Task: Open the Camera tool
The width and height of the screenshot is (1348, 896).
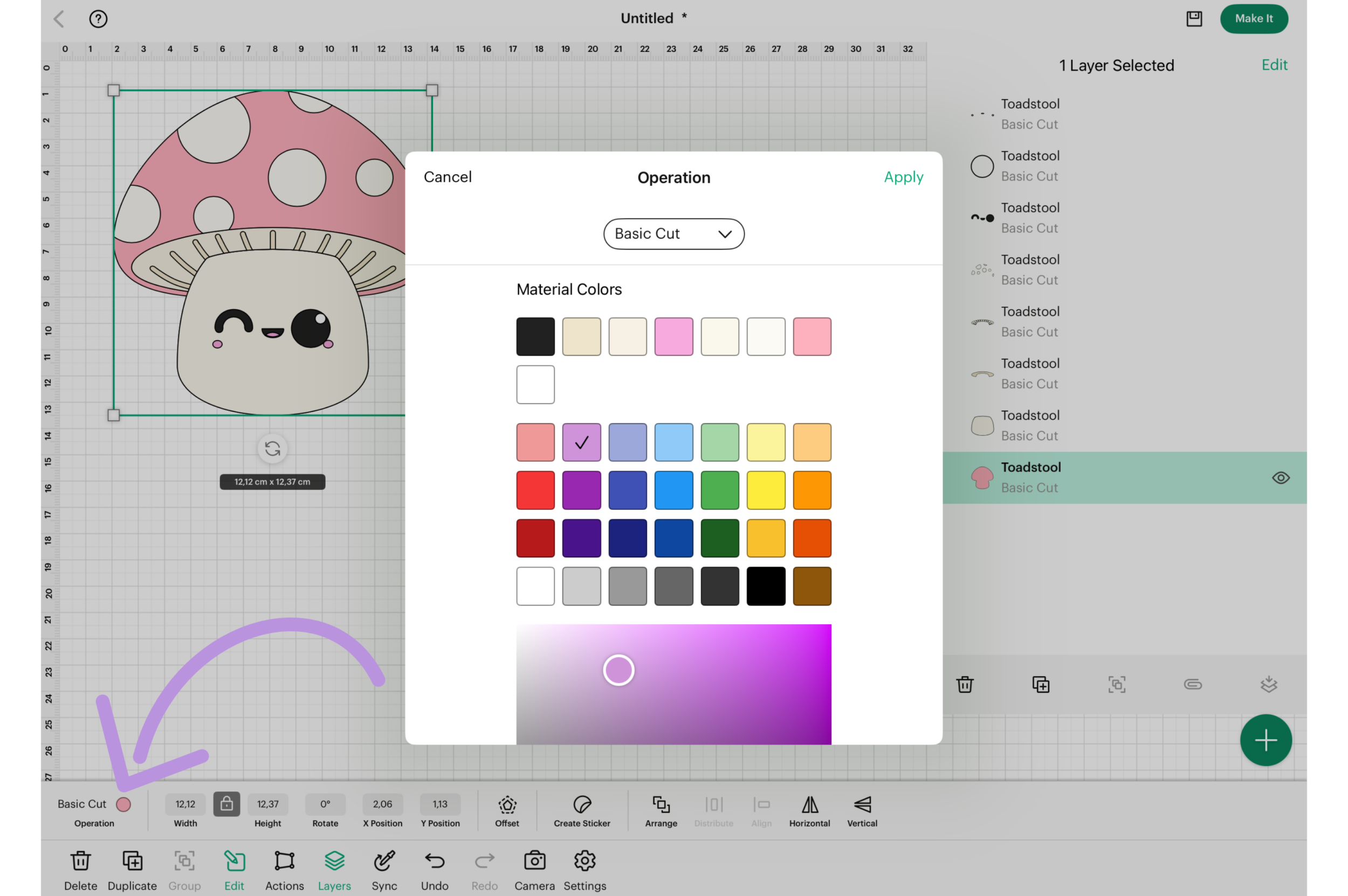Action: point(534,860)
